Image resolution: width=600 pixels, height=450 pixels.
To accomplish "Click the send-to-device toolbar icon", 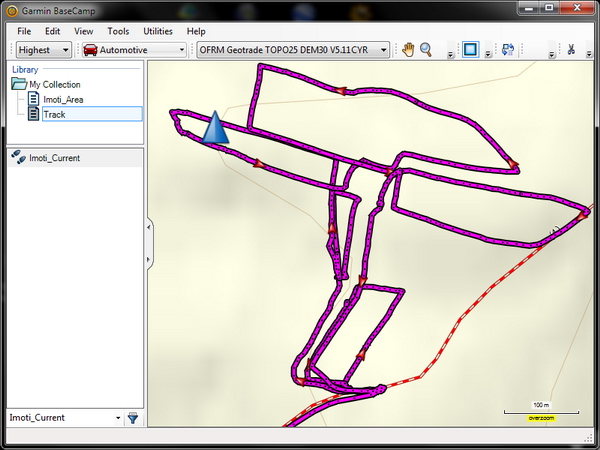I will pyautogui.click(x=508, y=50).
